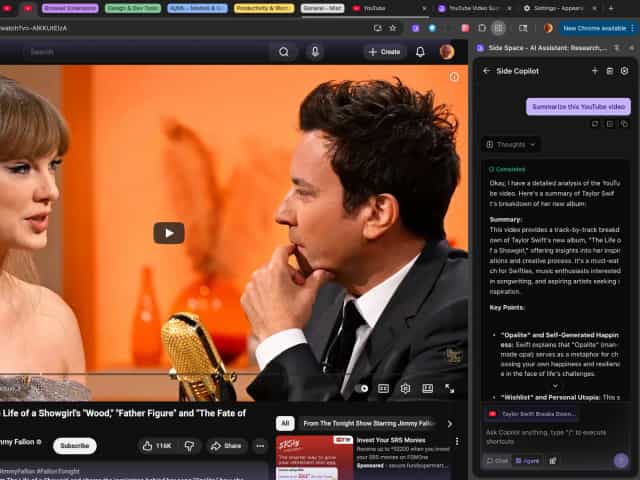Play the video with the center play button
The width and height of the screenshot is (640, 480).
point(168,233)
